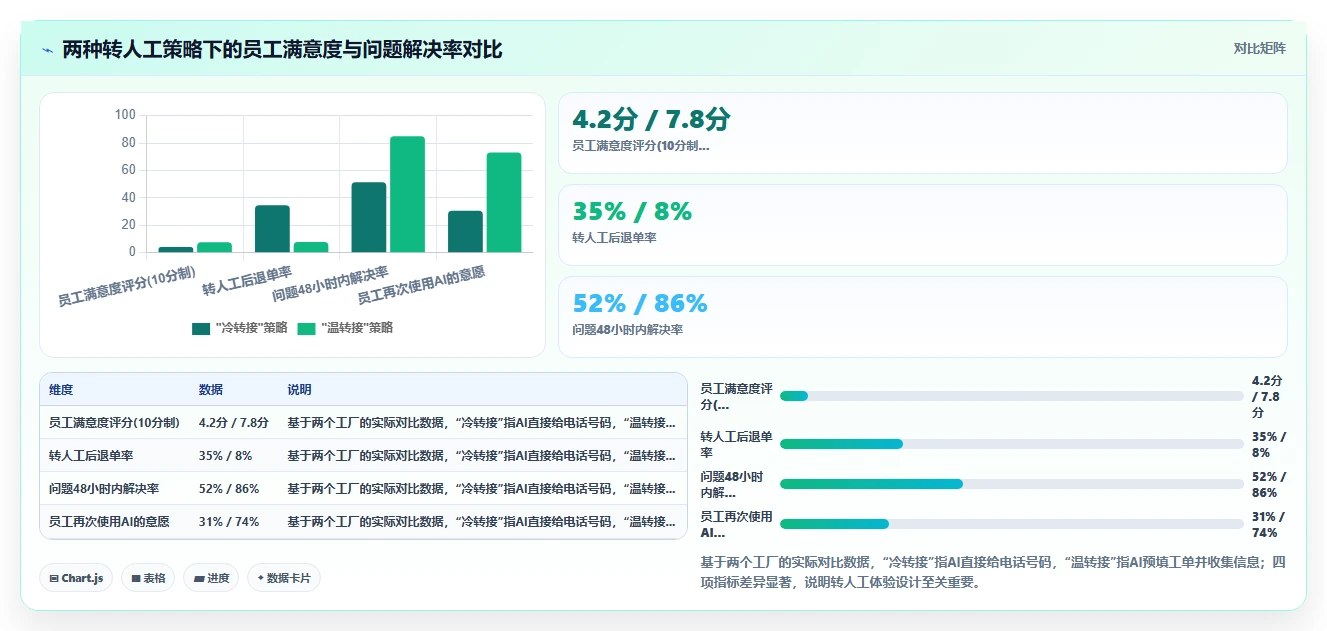1327x631 pixels.
Task: Select the 表格 tag chip
Action: pyautogui.click(x=148, y=578)
